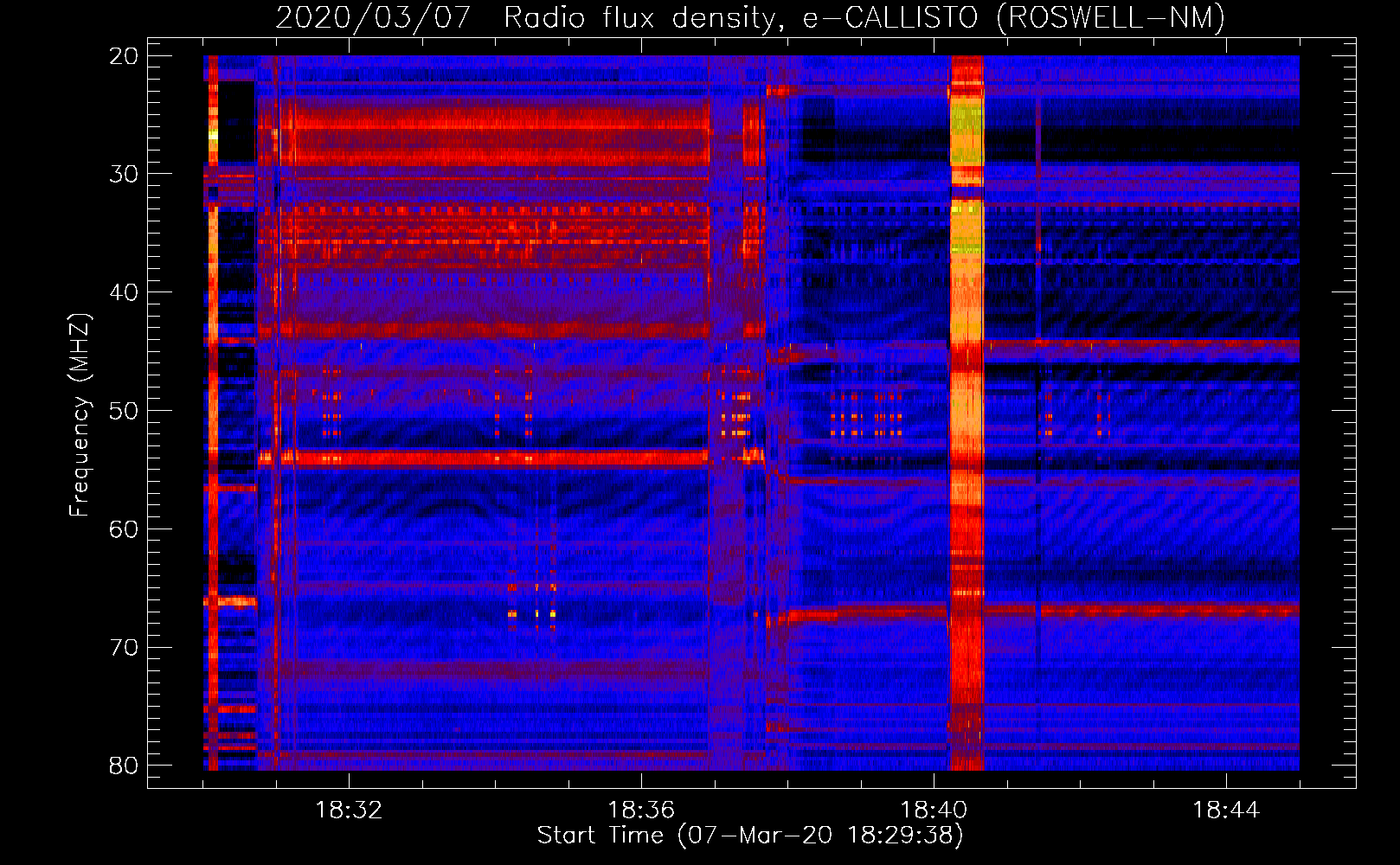
Task: Click the 60 MHz frequency tick label
Action: 124,529
